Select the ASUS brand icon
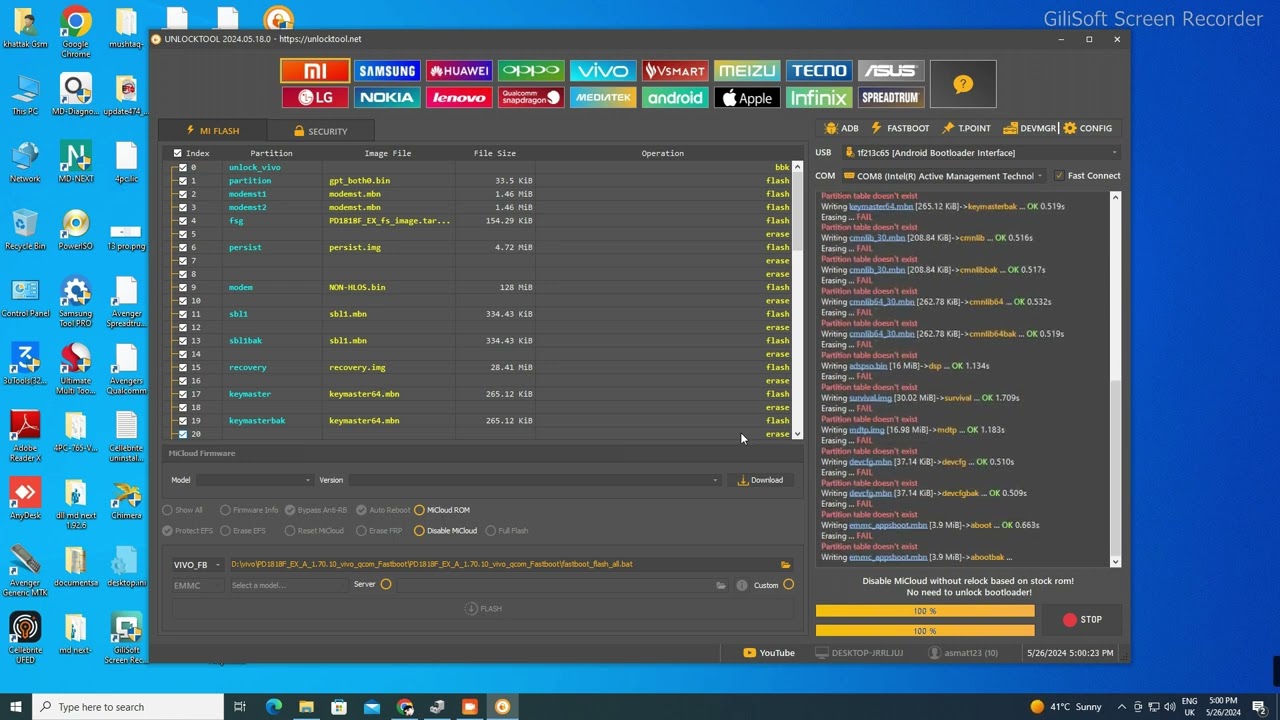This screenshot has width=1280, height=720. coord(890,71)
